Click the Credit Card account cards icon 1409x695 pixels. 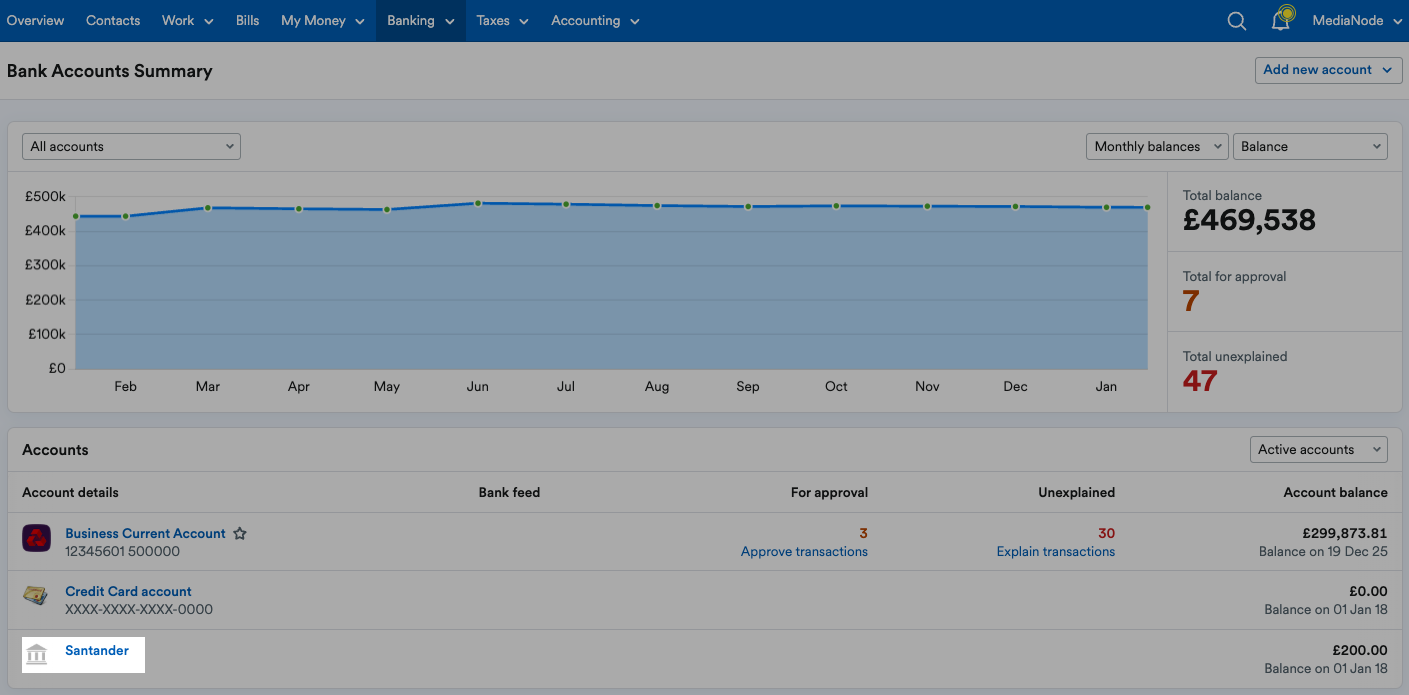tap(36, 596)
